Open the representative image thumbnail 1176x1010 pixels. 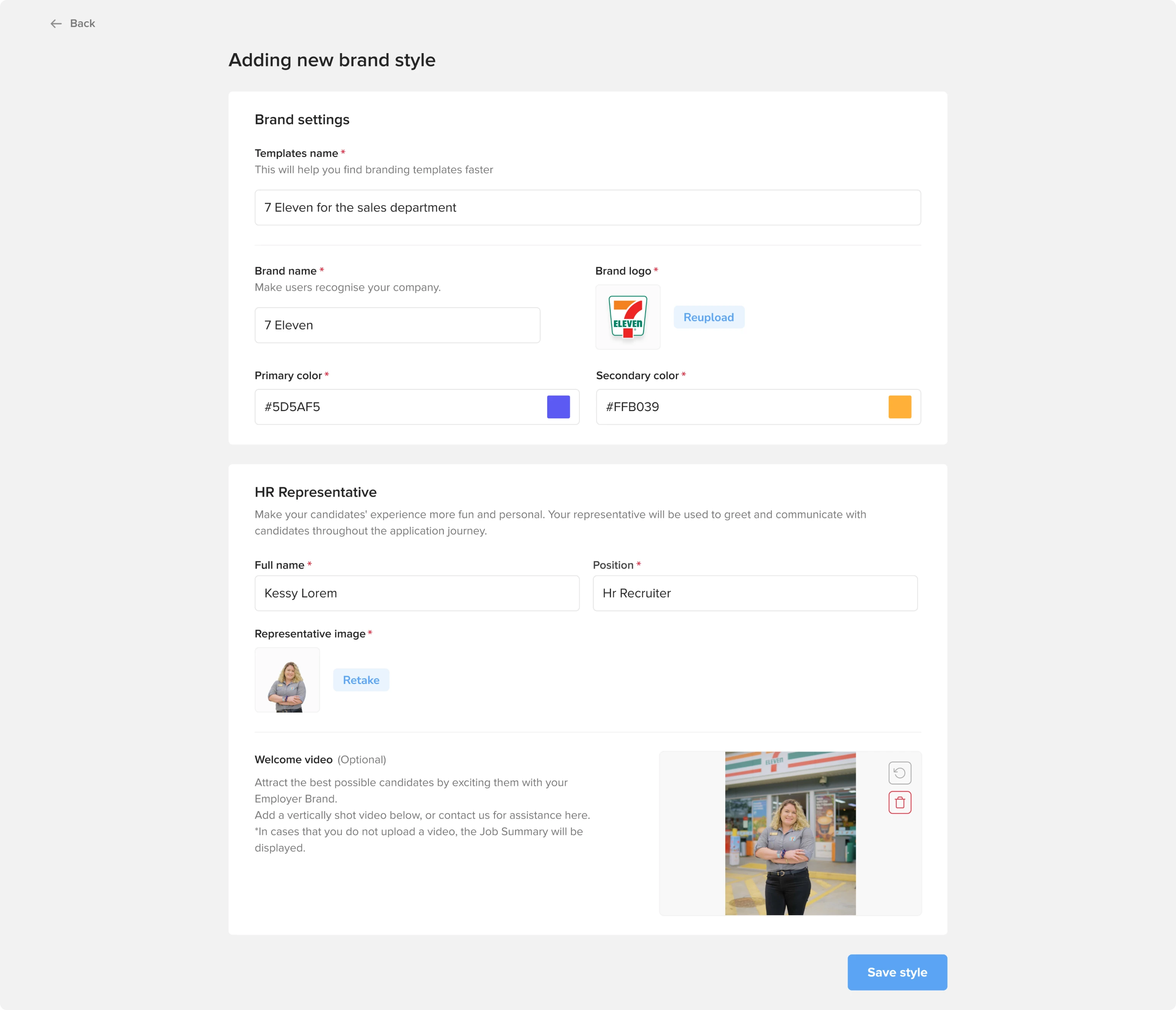pos(287,679)
